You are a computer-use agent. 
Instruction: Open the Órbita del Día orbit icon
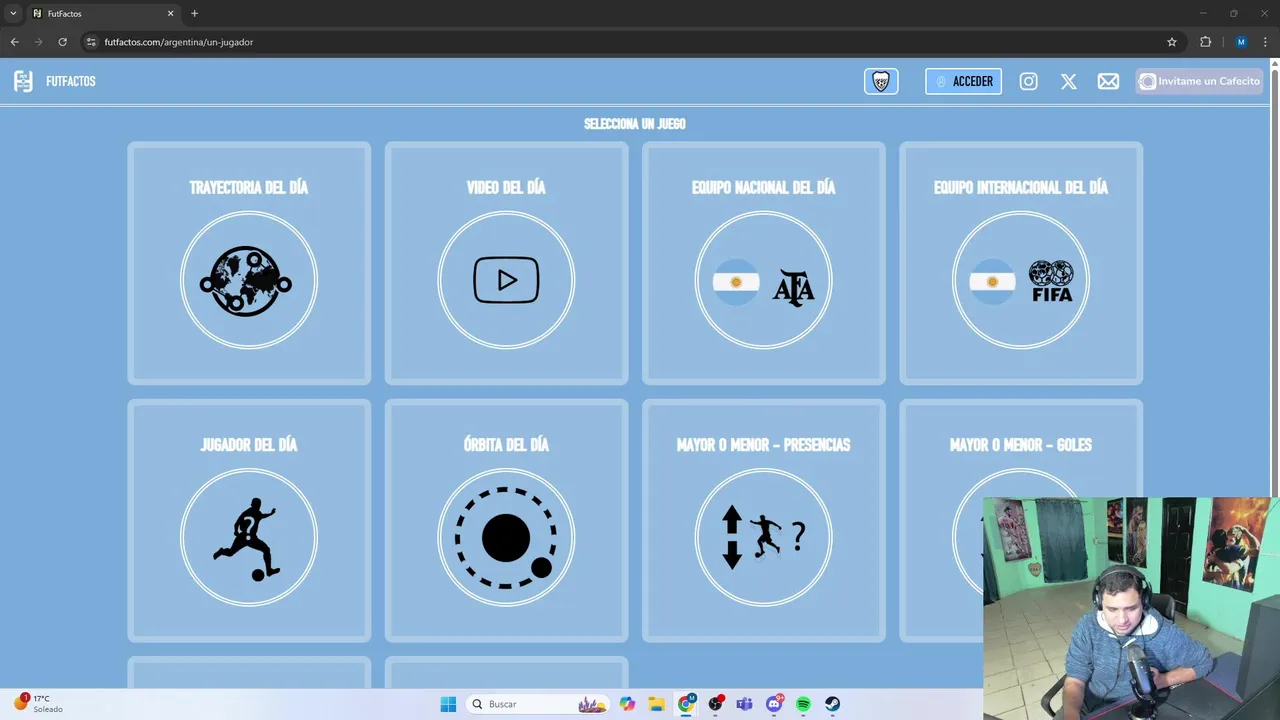pyautogui.click(x=505, y=538)
